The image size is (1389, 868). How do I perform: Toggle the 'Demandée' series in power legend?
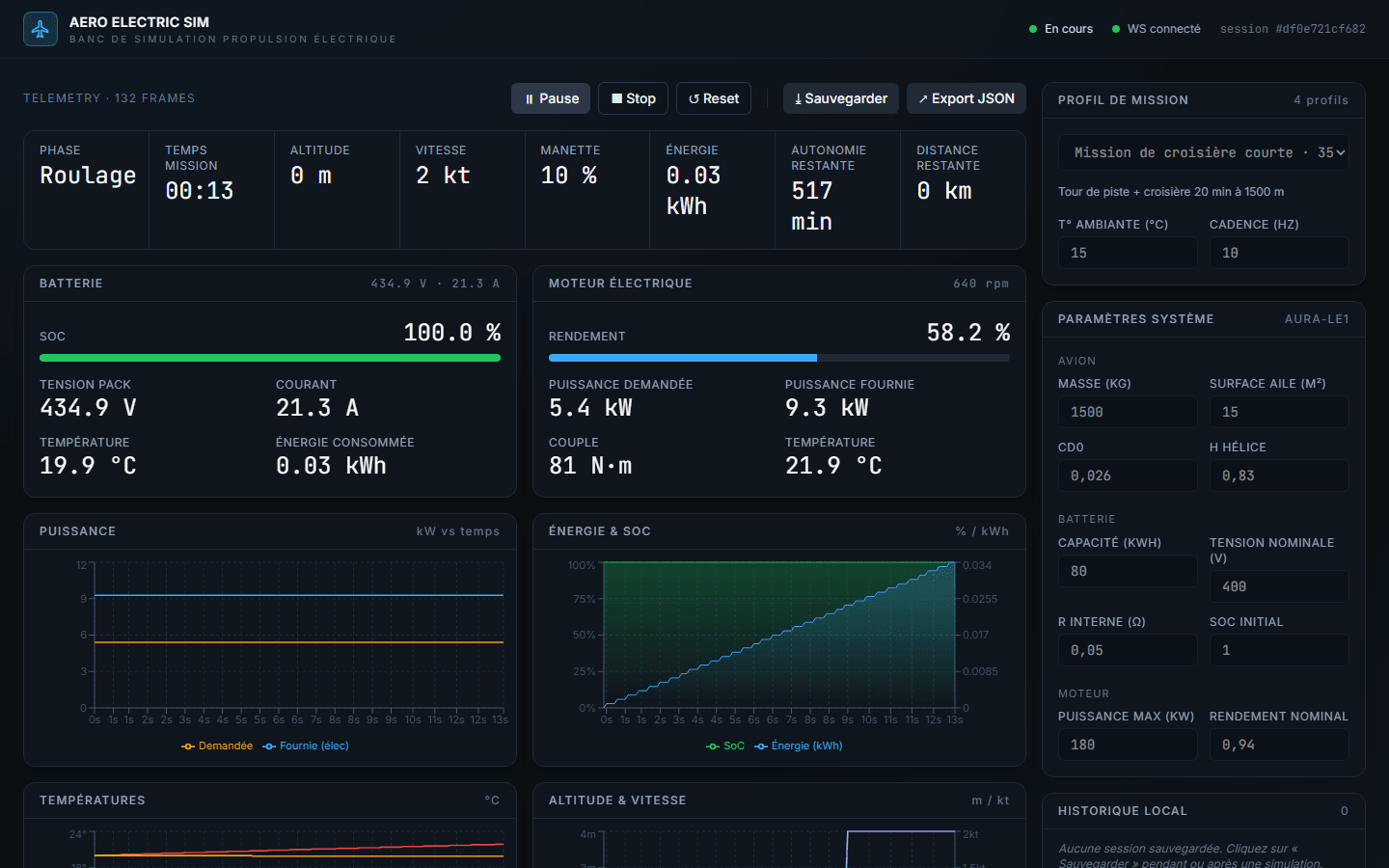(217, 746)
